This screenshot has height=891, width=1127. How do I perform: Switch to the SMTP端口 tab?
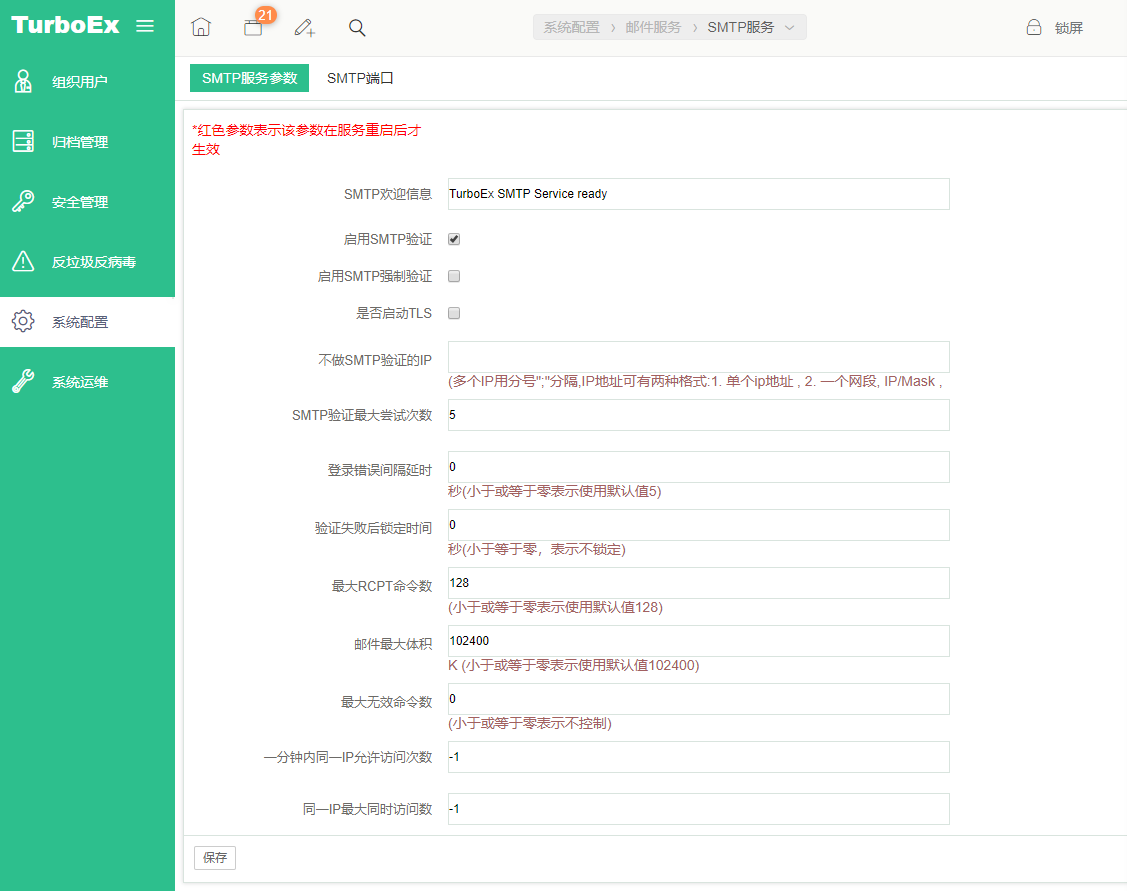(360, 78)
